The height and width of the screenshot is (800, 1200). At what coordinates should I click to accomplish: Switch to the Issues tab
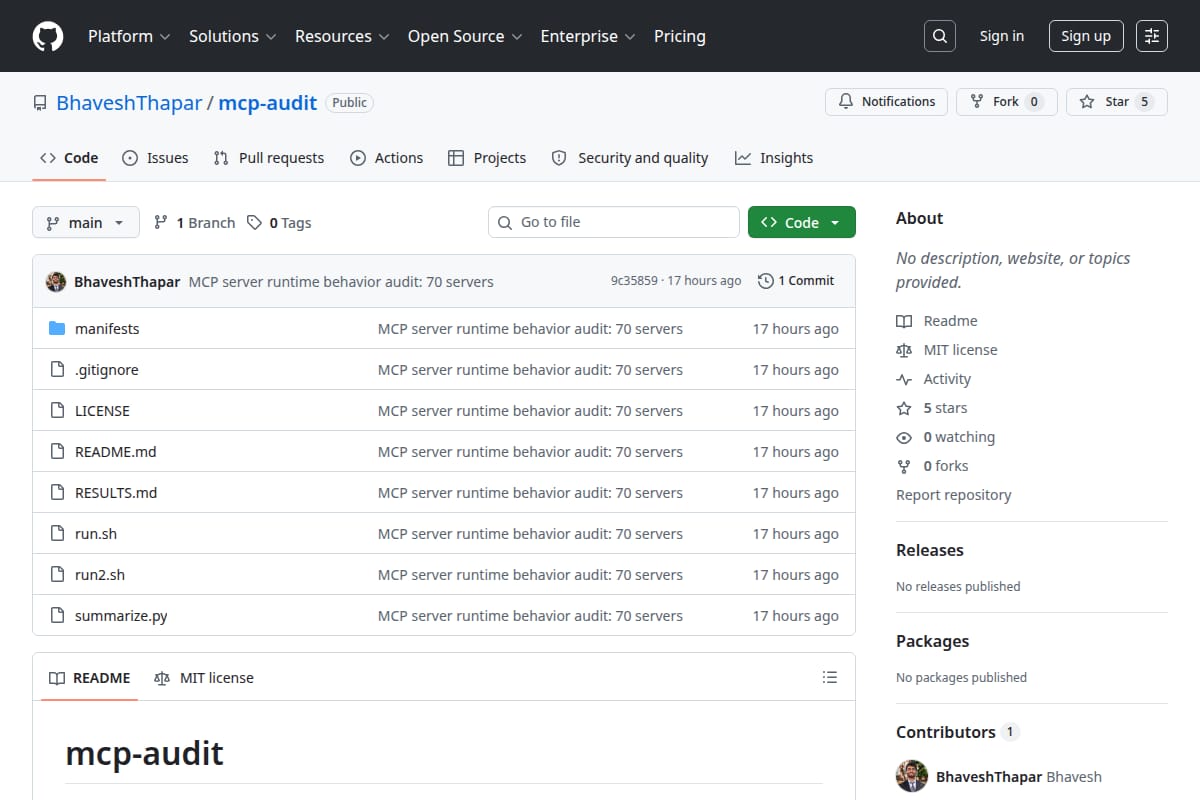coord(155,158)
